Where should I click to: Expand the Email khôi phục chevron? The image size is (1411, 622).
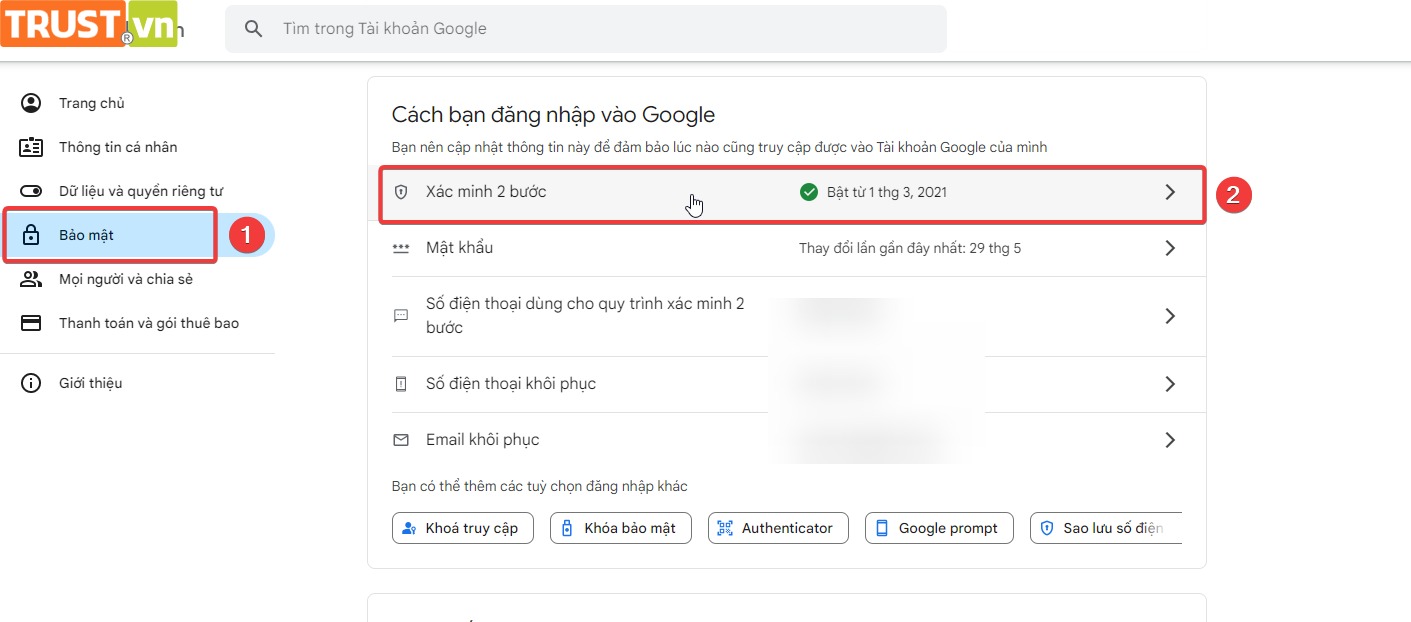point(1170,440)
